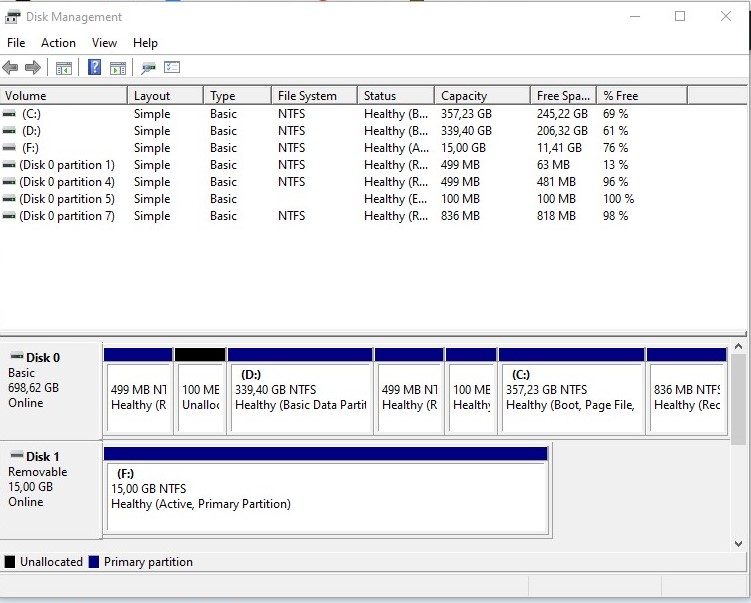
Task: Click the '818 MB' free space cell
Action: click(556, 216)
